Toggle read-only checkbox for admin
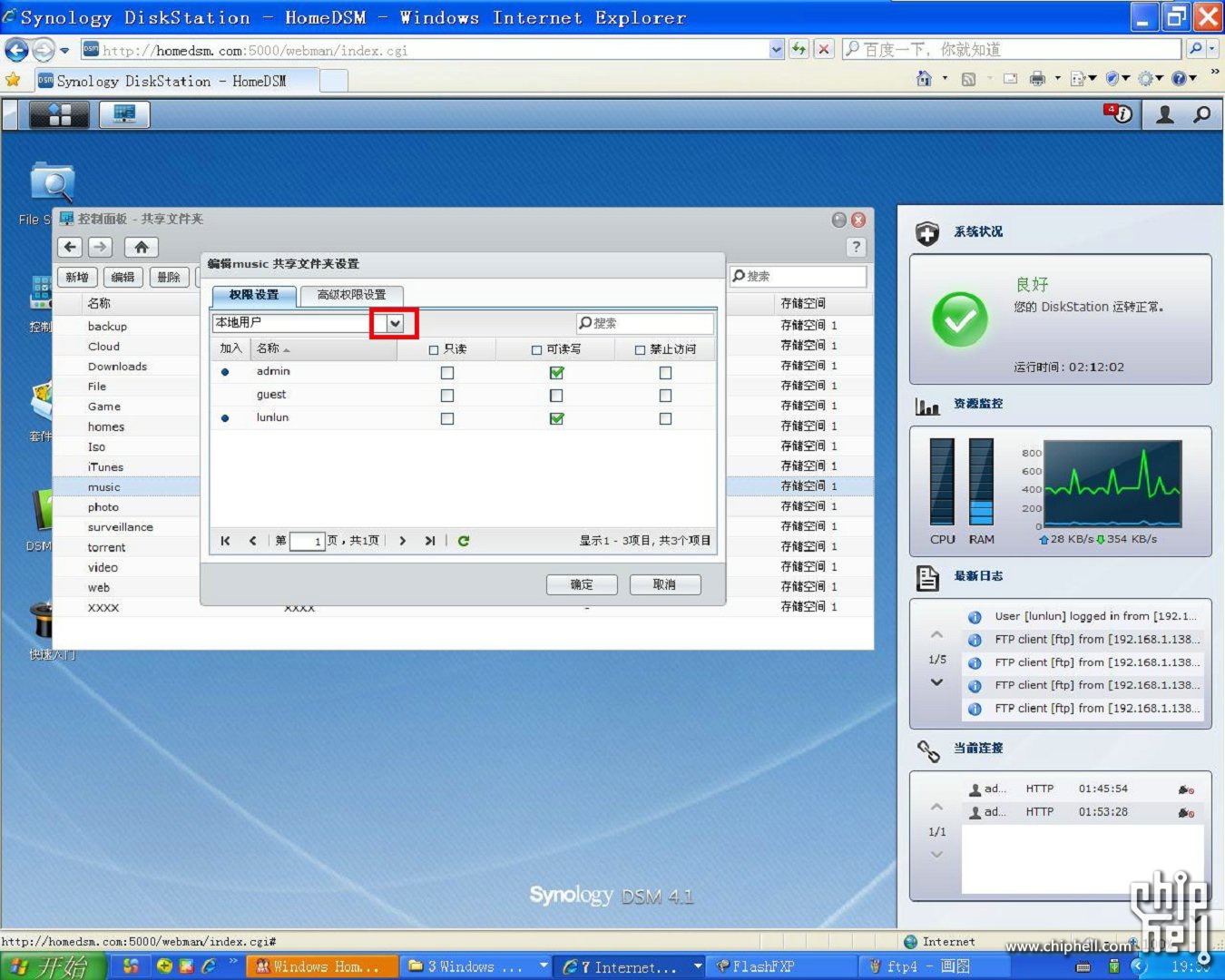This screenshot has height=980, width=1225. click(447, 373)
